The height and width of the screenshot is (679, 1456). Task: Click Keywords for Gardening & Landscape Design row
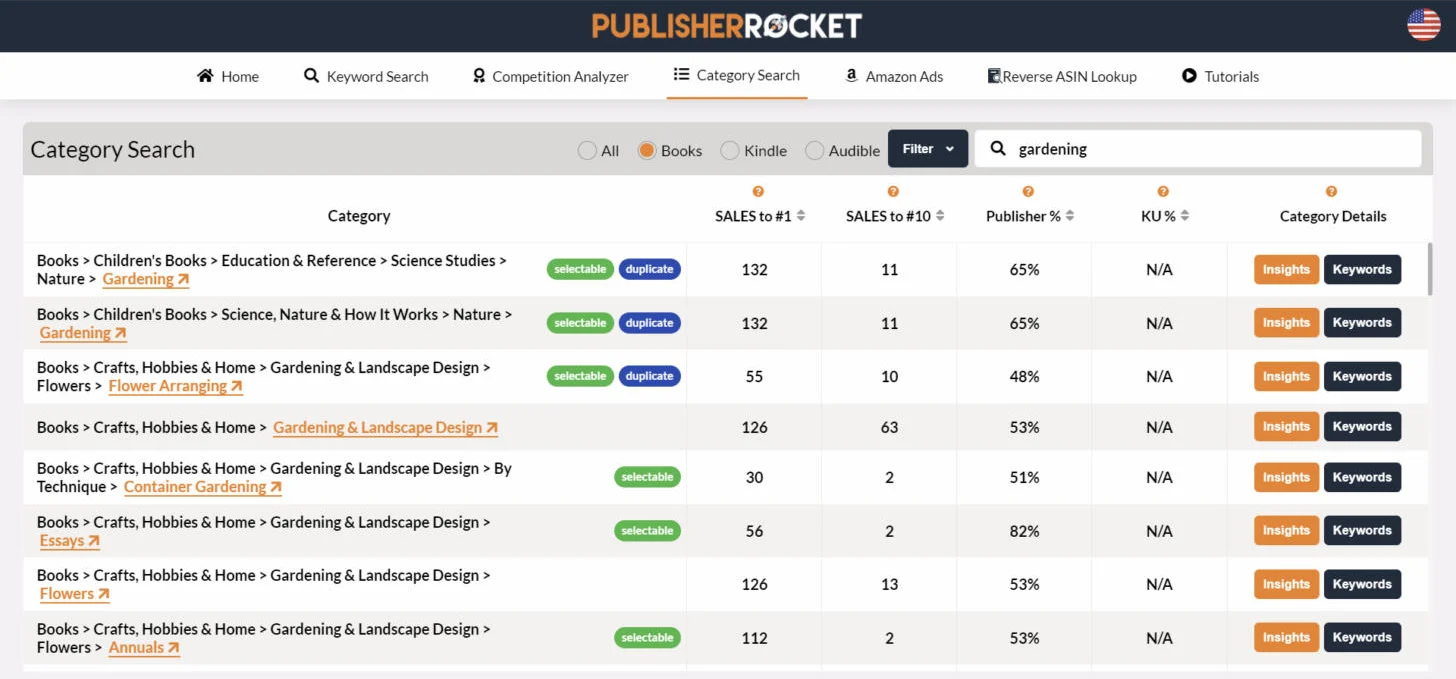click(1362, 427)
